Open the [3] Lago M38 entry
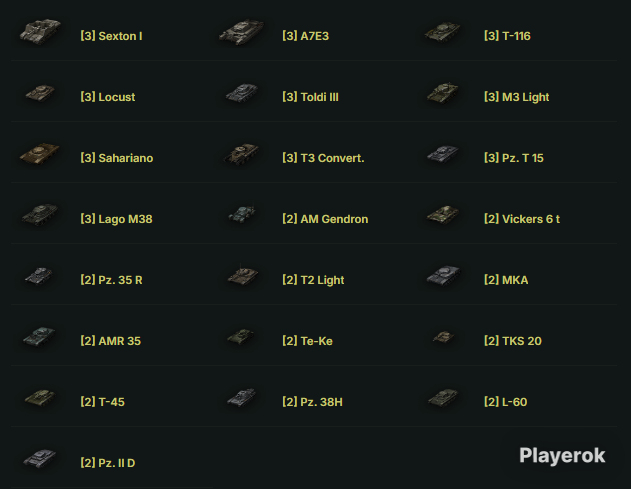631x489 pixels. coord(116,219)
